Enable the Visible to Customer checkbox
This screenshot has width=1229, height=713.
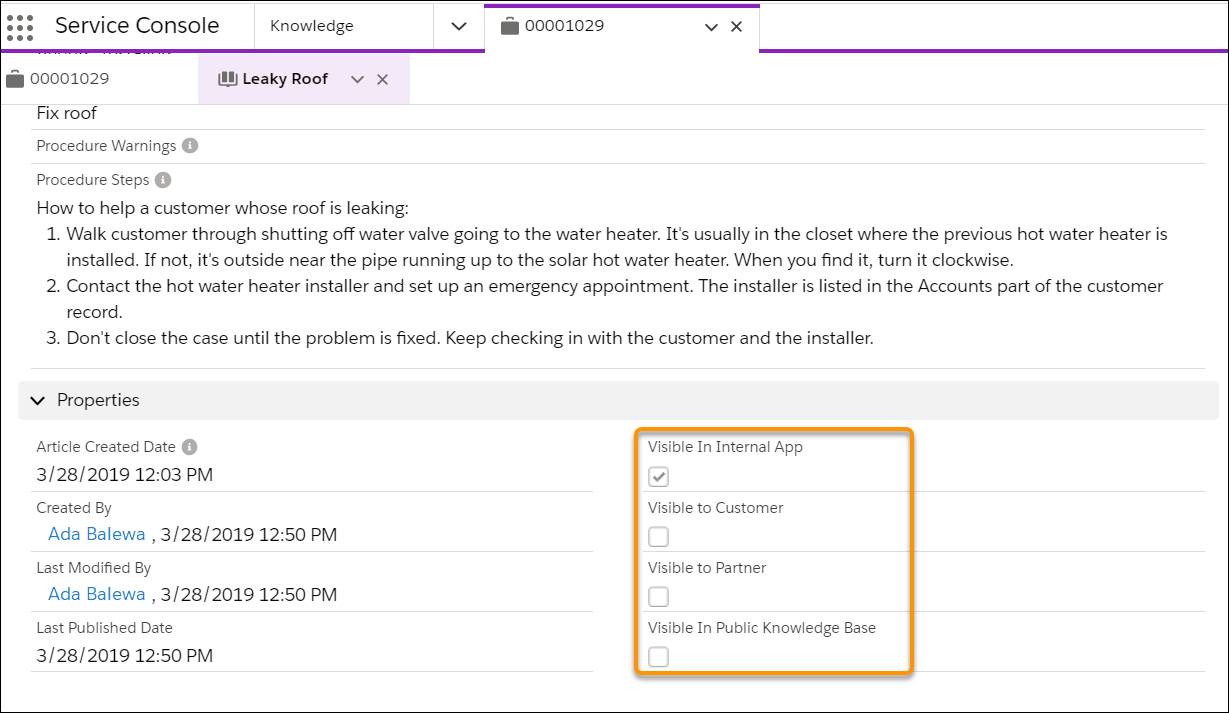point(658,537)
